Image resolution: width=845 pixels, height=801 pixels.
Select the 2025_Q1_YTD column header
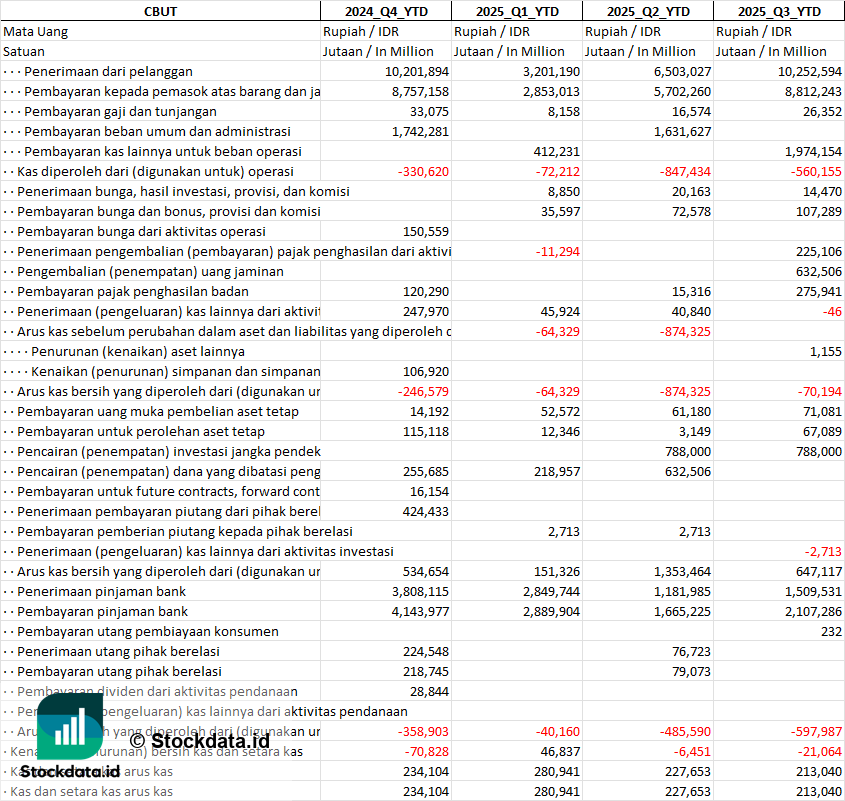click(x=517, y=11)
